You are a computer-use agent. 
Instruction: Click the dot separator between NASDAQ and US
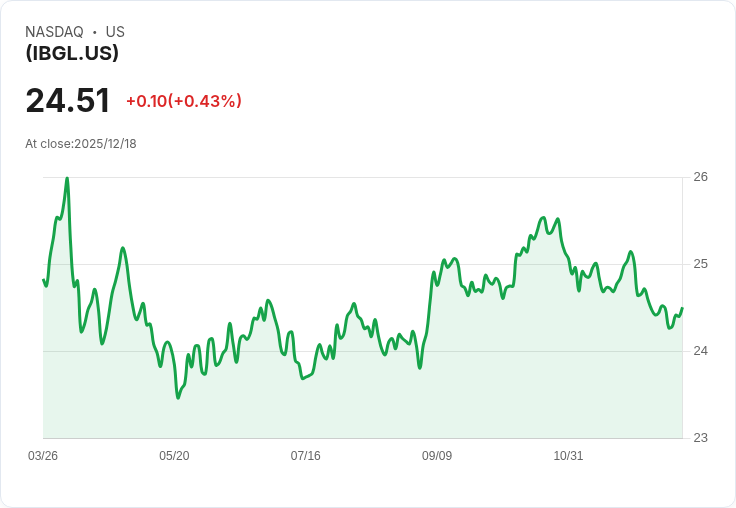(94, 32)
